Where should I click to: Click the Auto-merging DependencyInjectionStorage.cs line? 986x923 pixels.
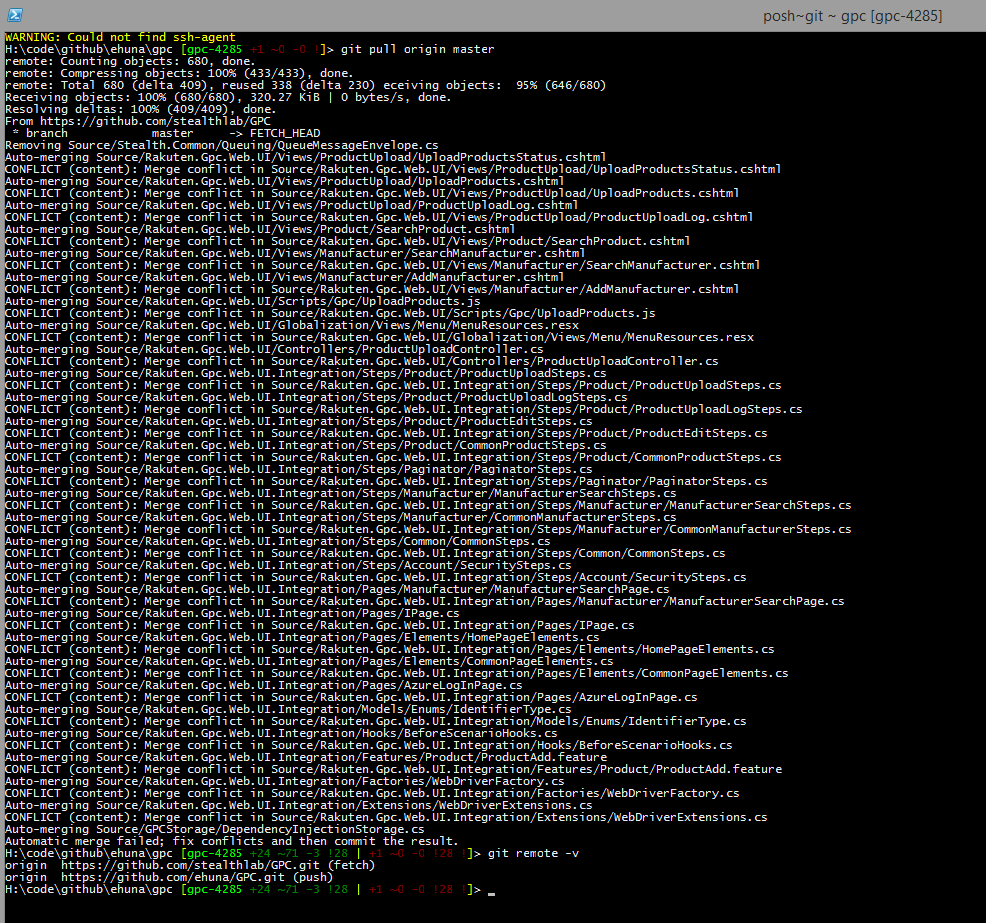[x=214, y=829]
